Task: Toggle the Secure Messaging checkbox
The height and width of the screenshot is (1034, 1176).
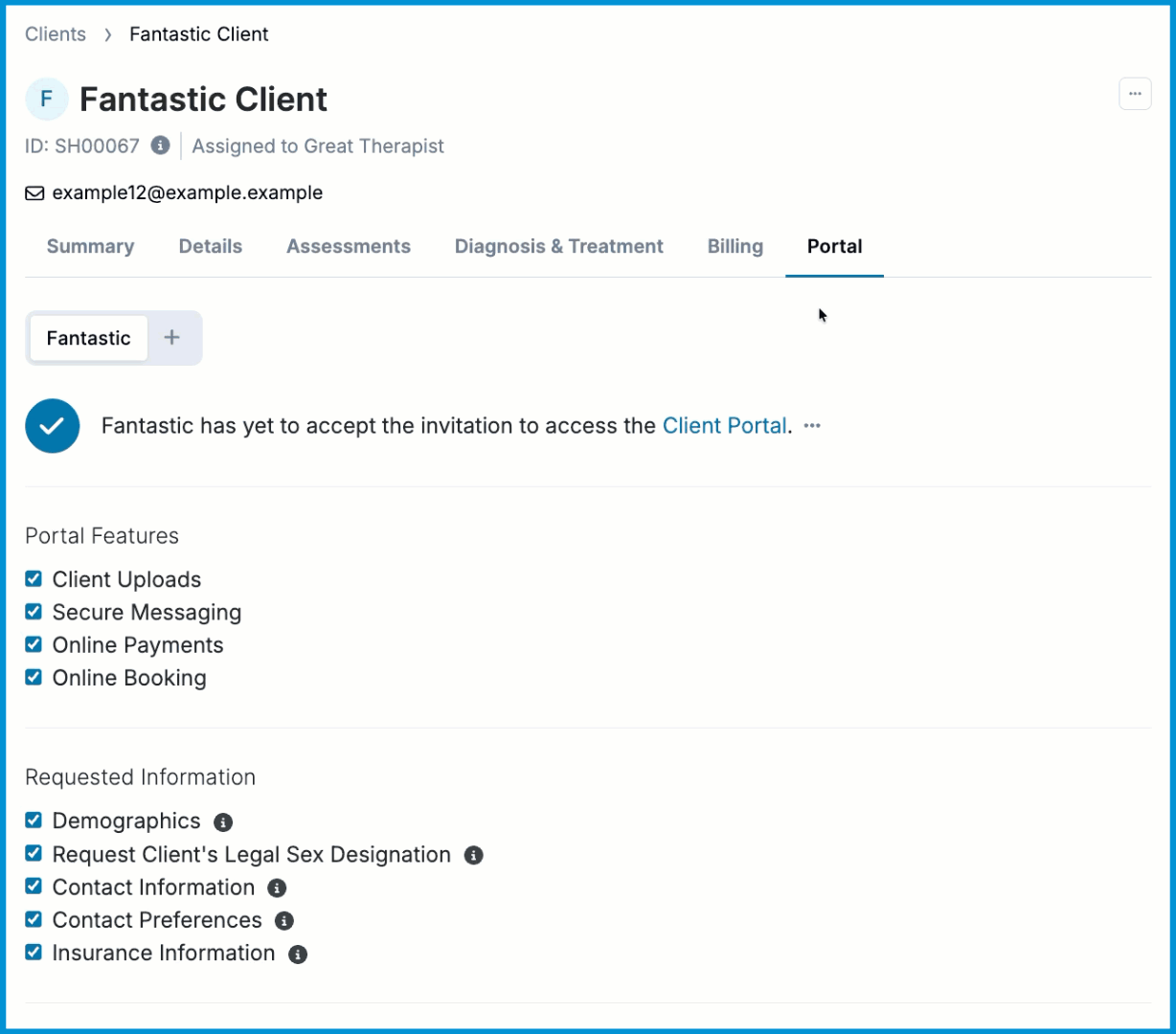Action: [x=34, y=611]
